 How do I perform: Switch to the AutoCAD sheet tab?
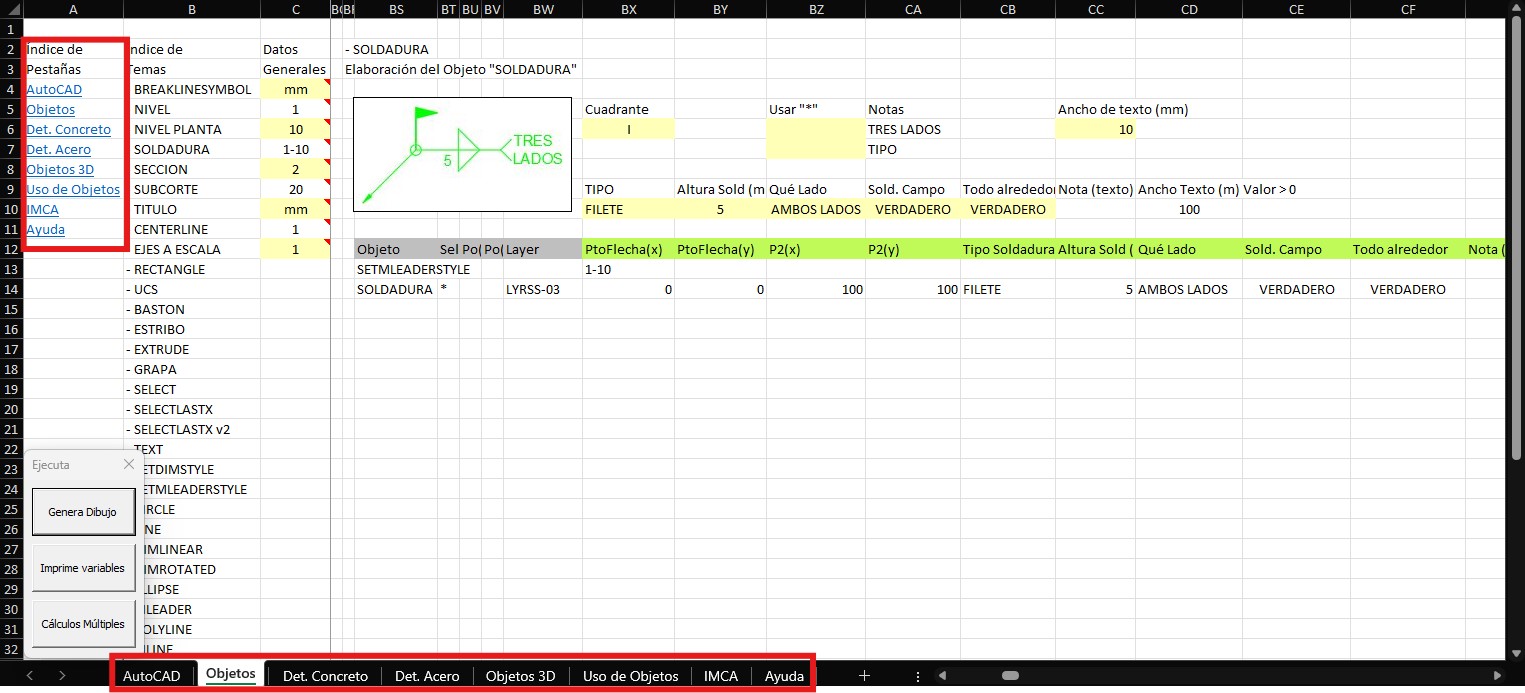pyautogui.click(x=152, y=676)
